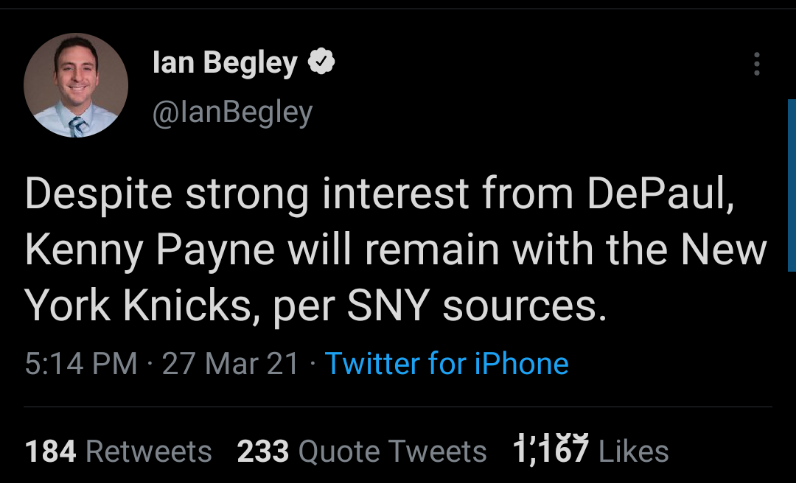Click the Ian Begley display name
The width and height of the screenshot is (796, 483).
225,64
